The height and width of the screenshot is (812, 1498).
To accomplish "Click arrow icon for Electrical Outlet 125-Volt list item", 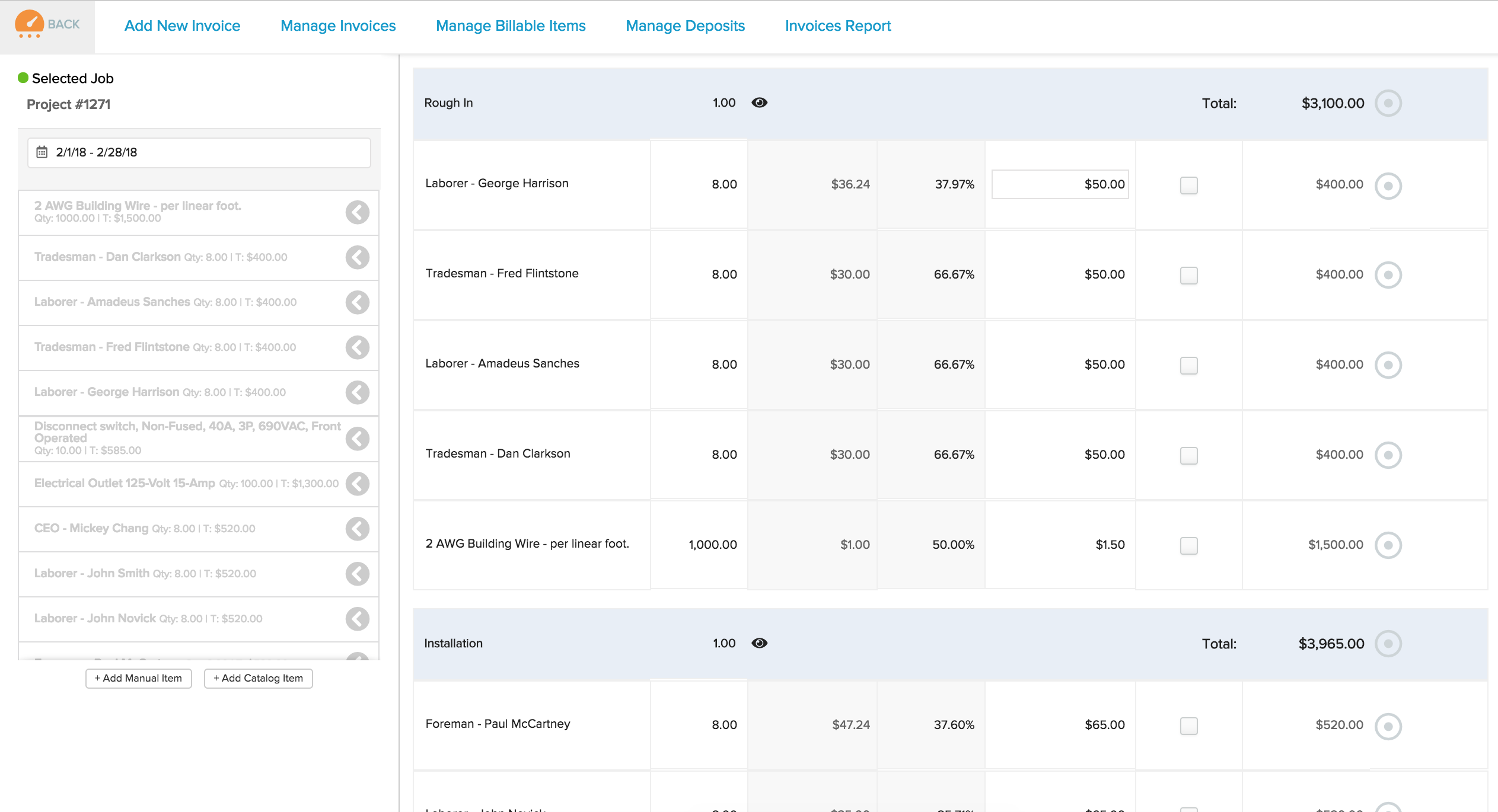I will [358, 484].
